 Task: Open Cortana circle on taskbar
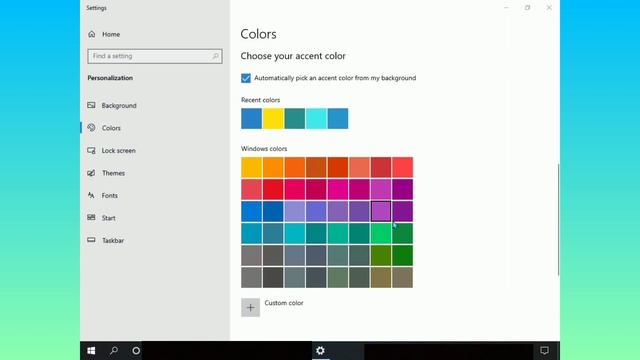136,351
